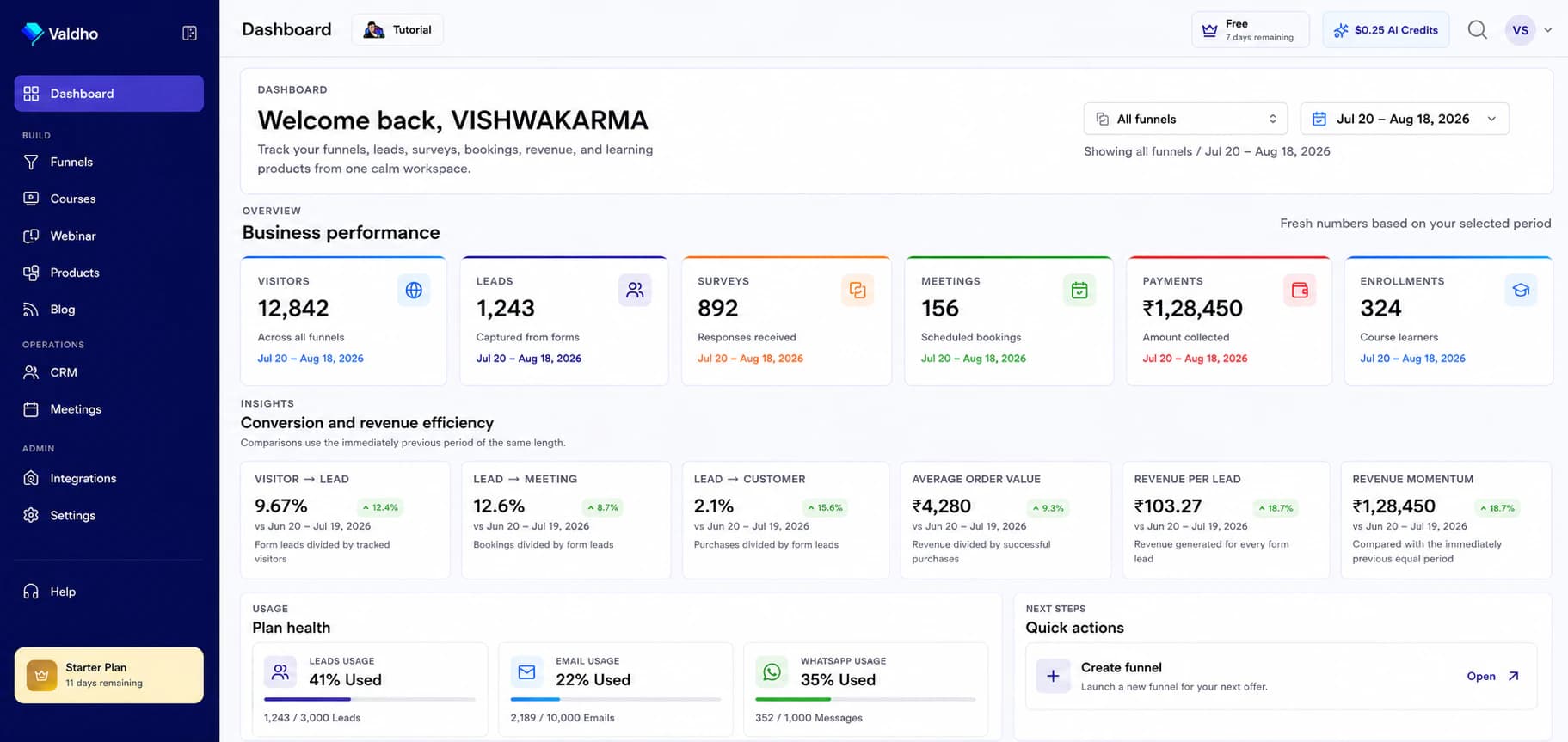The width and height of the screenshot is (1568, 742).
Task: Click the CRM people icon in sidebar
Action: click(31, 372)
